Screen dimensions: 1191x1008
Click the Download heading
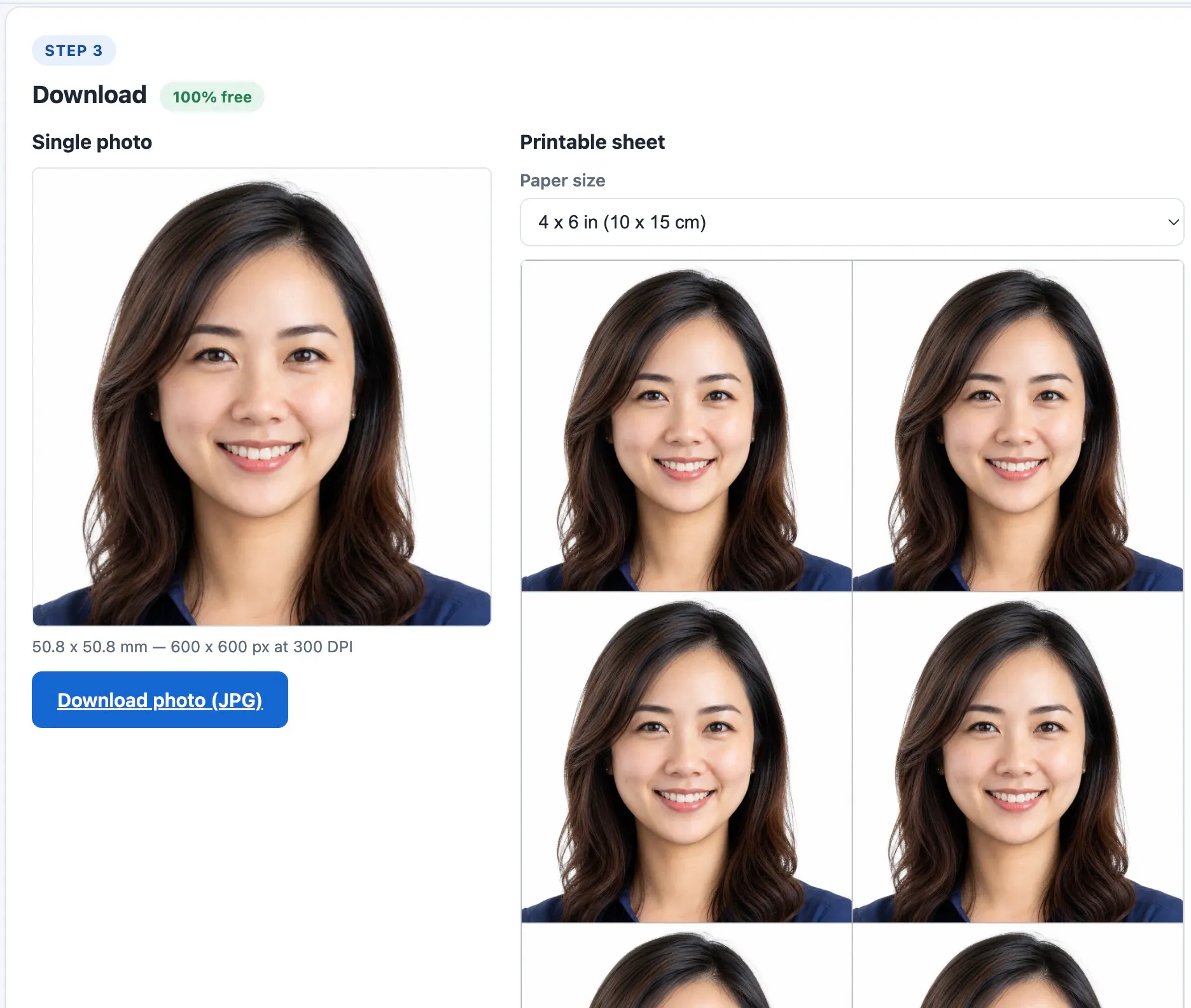90,95
